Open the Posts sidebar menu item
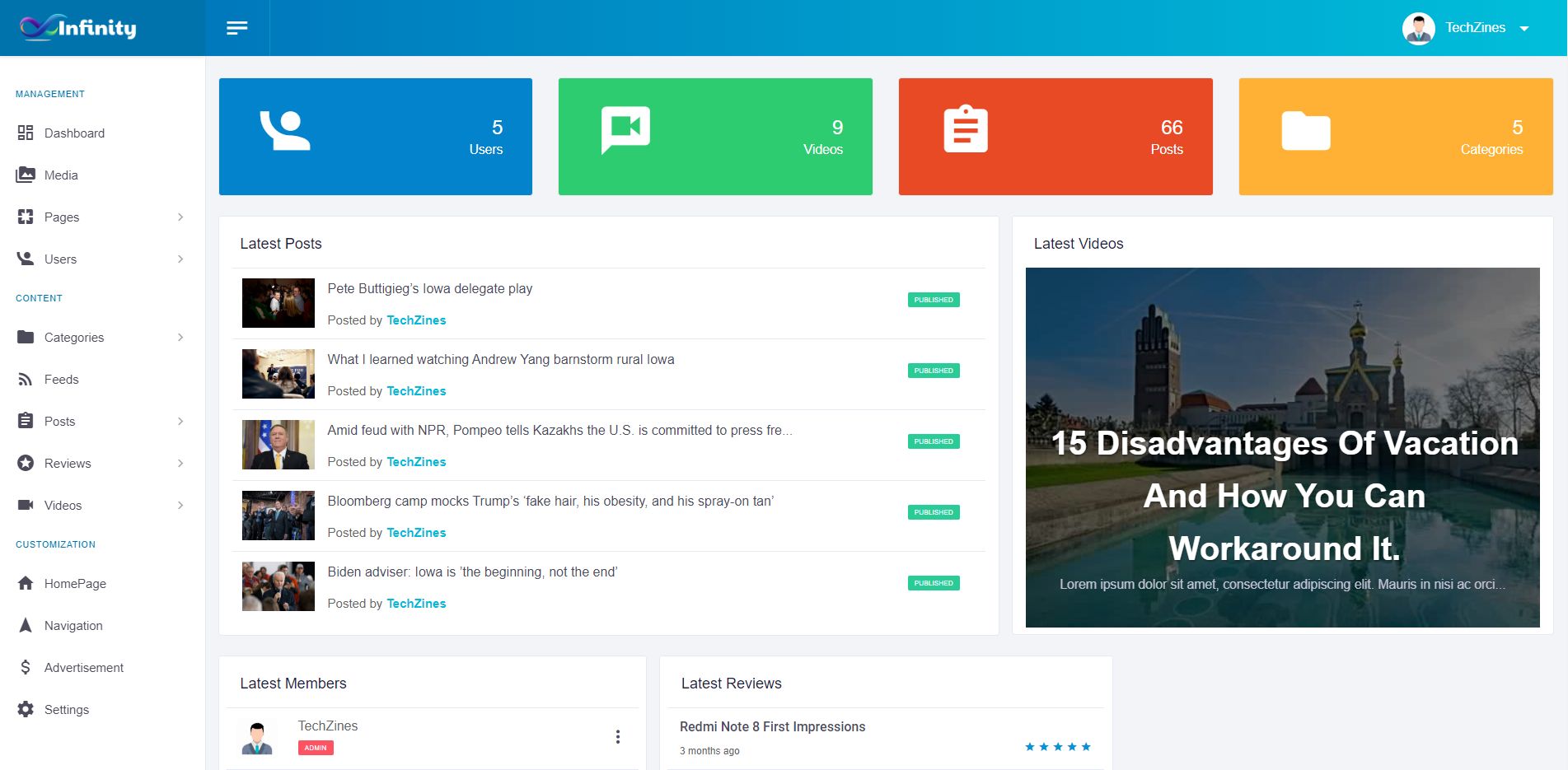The image size is (1568, 770). click(60, 421)
